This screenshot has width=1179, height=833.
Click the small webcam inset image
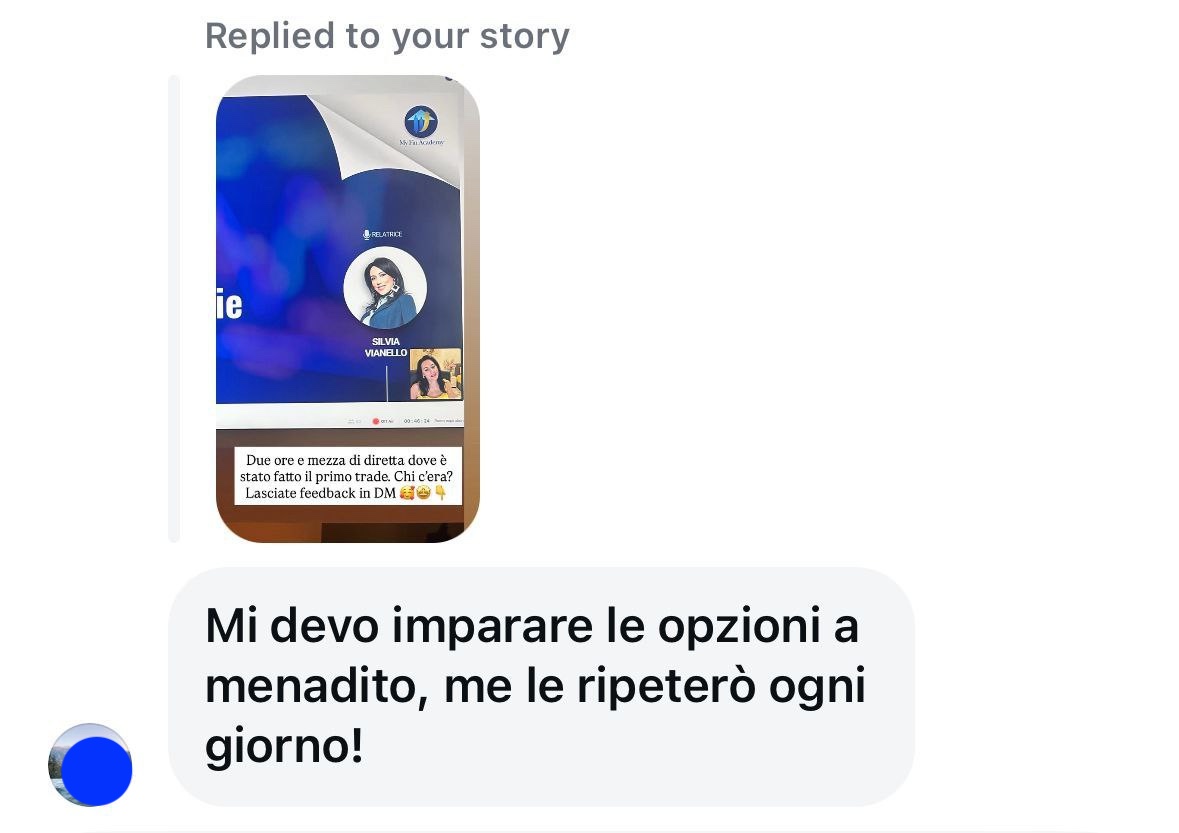435,374
